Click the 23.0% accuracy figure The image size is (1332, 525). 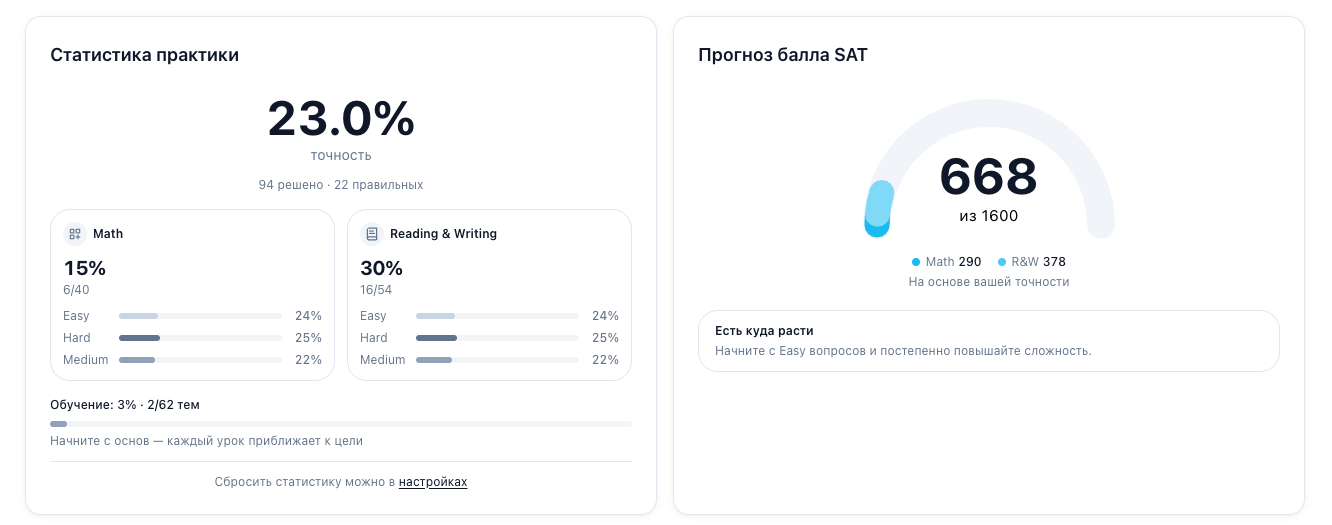341,119
